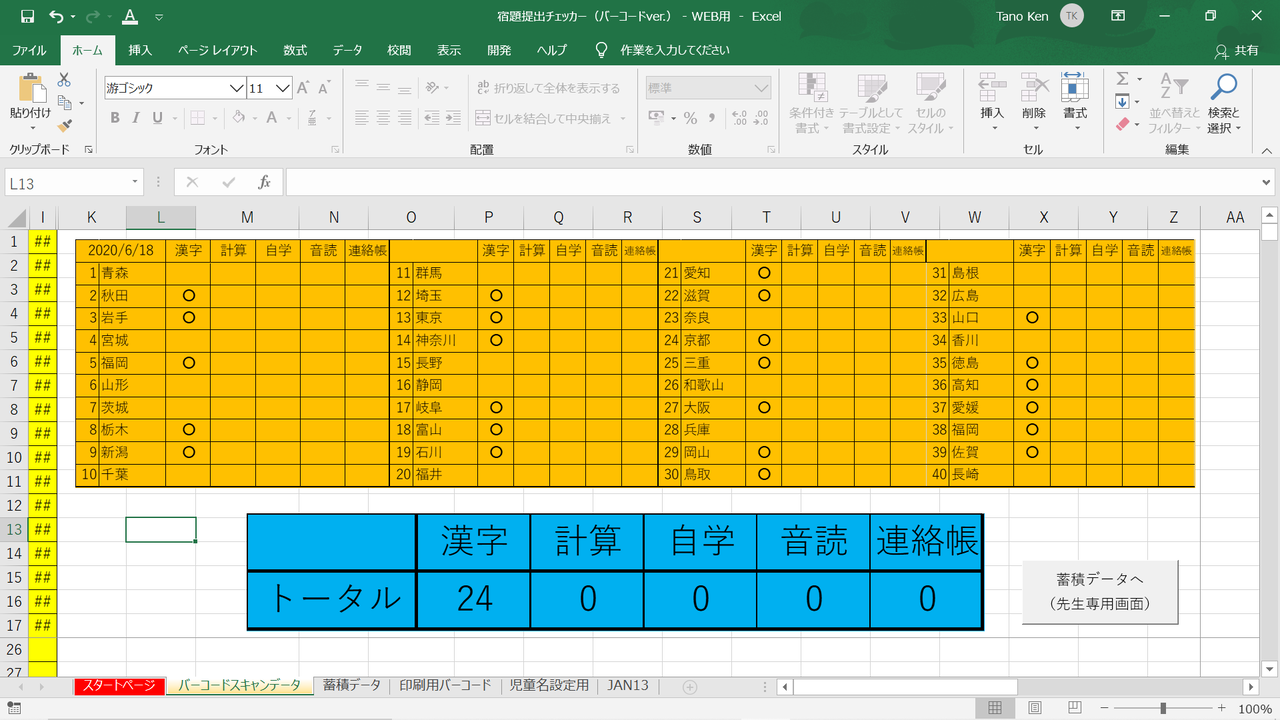Click the Save icon in the title bar

coord(27,16)
